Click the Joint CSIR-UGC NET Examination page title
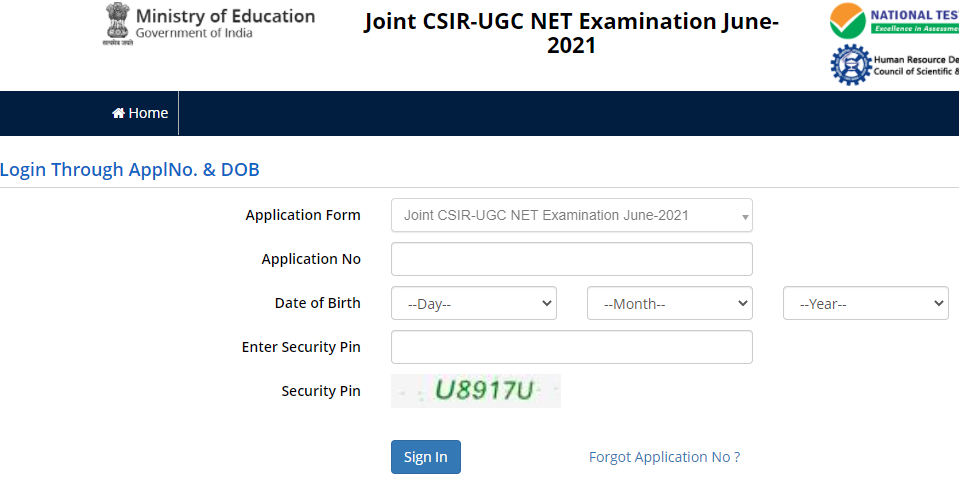This screenshot has width=959, height=493. coord(571,33)
